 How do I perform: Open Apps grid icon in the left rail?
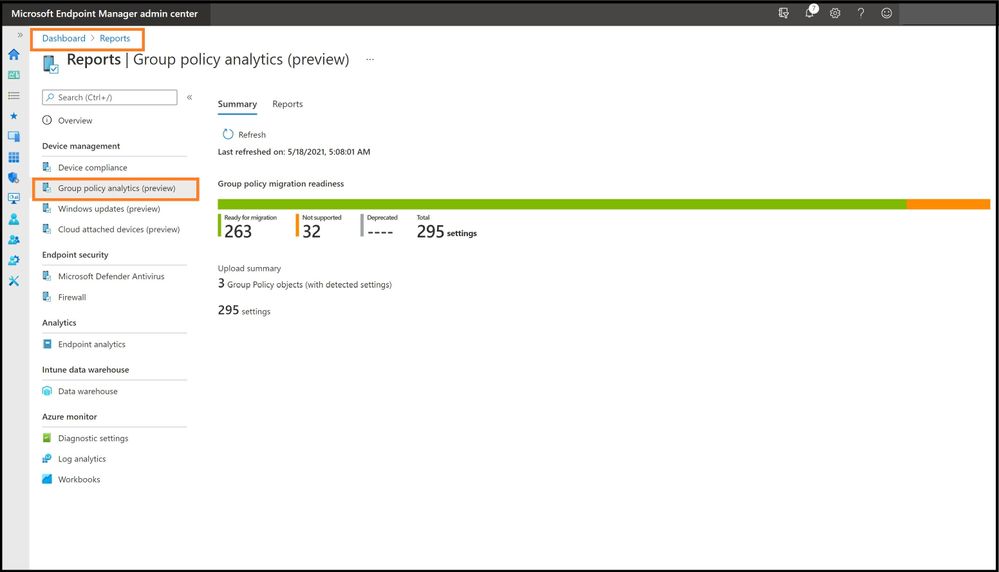(13, 157)
